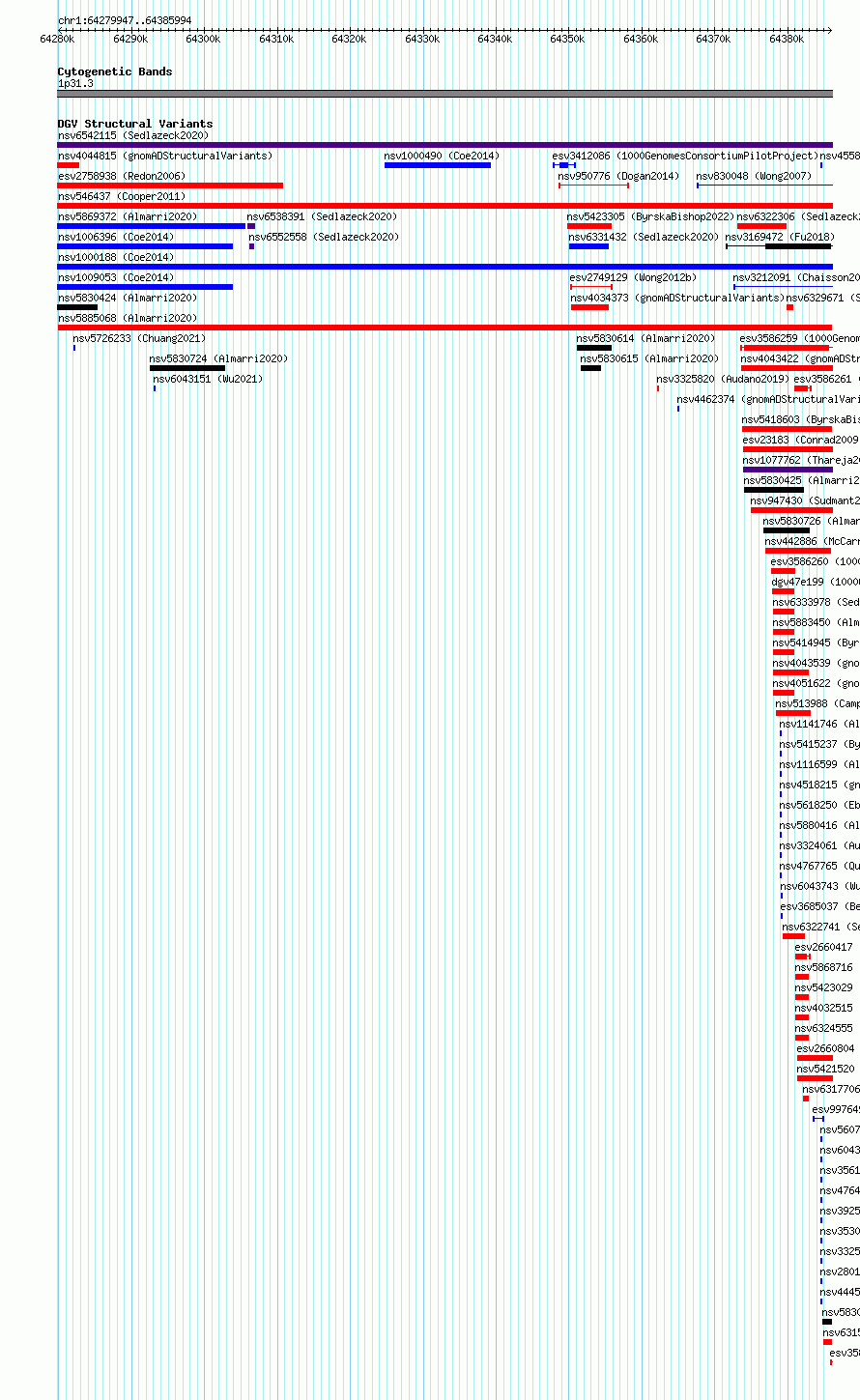The width and height of the screenshot is (860, 1400).
Task: Open variant nsv5830615 (Almarri2020)
Action: coord(649,358)
